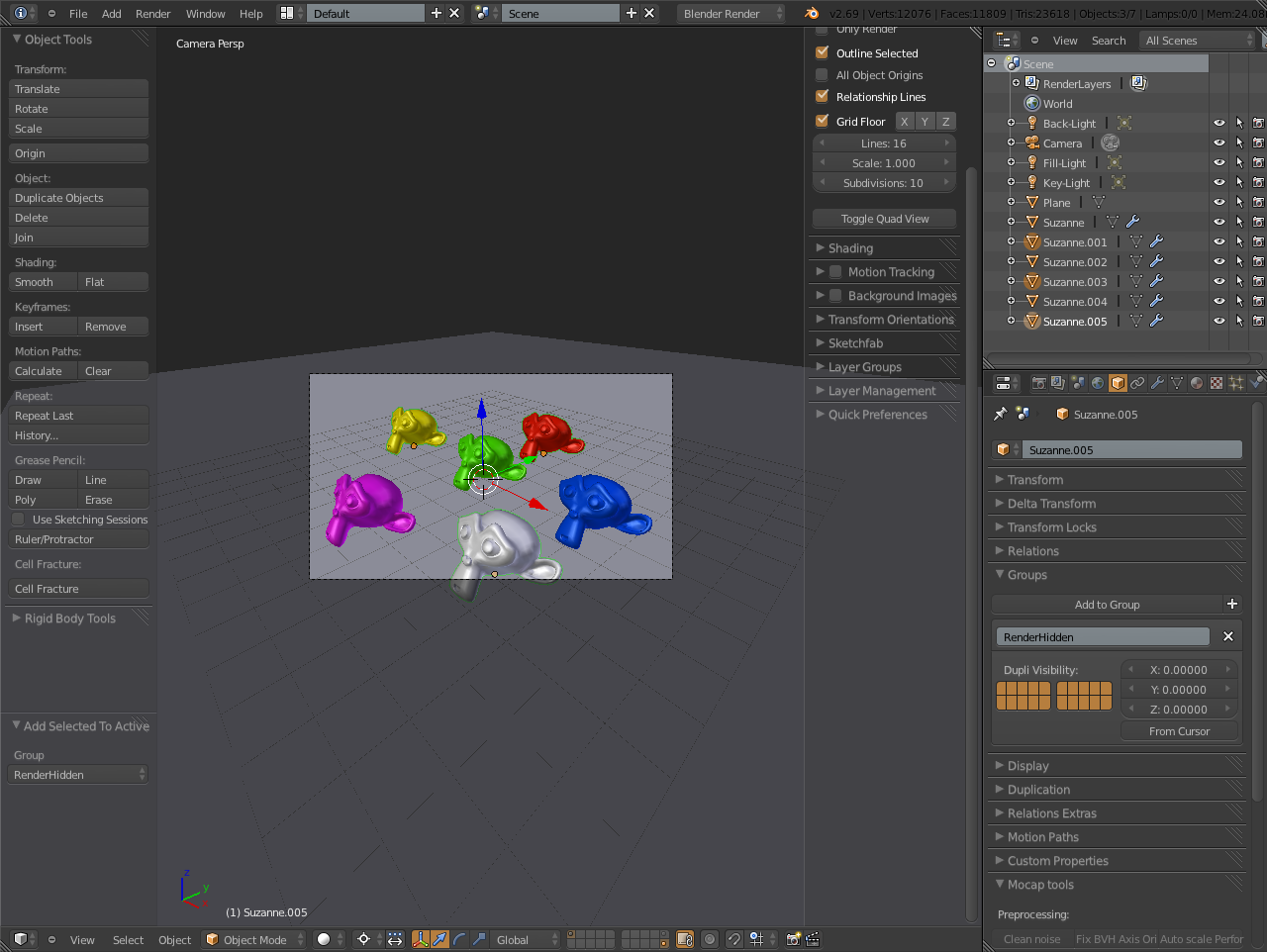Screen dimensions: 1267x952
Task: Open the Render menu
Action: (152, 13)
